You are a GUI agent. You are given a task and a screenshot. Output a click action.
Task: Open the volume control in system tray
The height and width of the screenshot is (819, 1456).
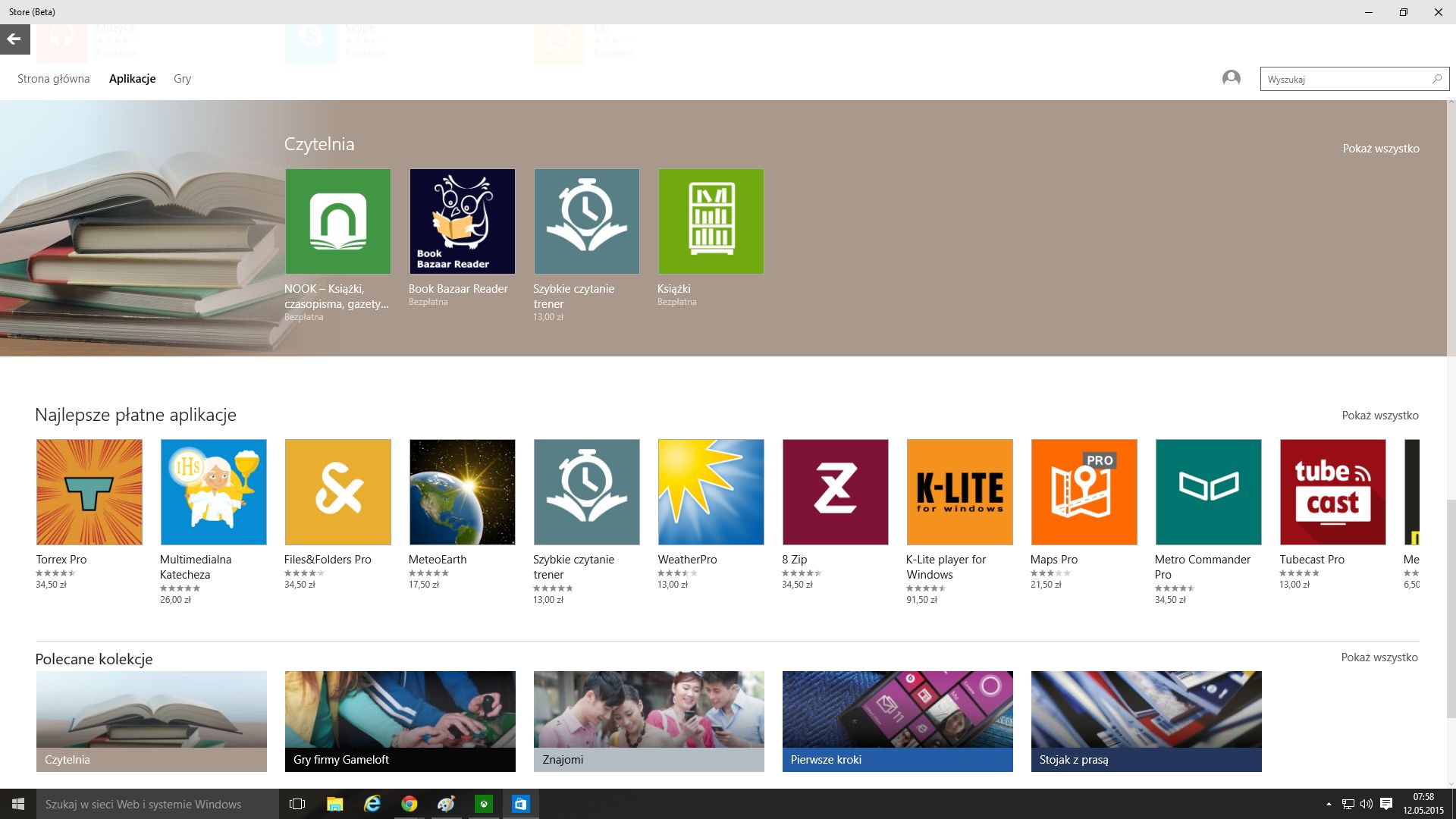pos(1367,804)
